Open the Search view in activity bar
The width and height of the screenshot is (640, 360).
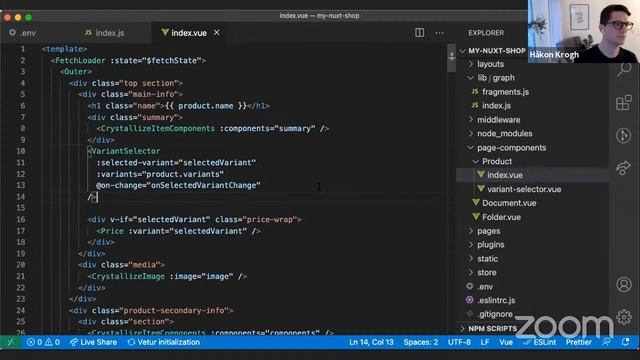pyautogui.click(x=624, y=69)
